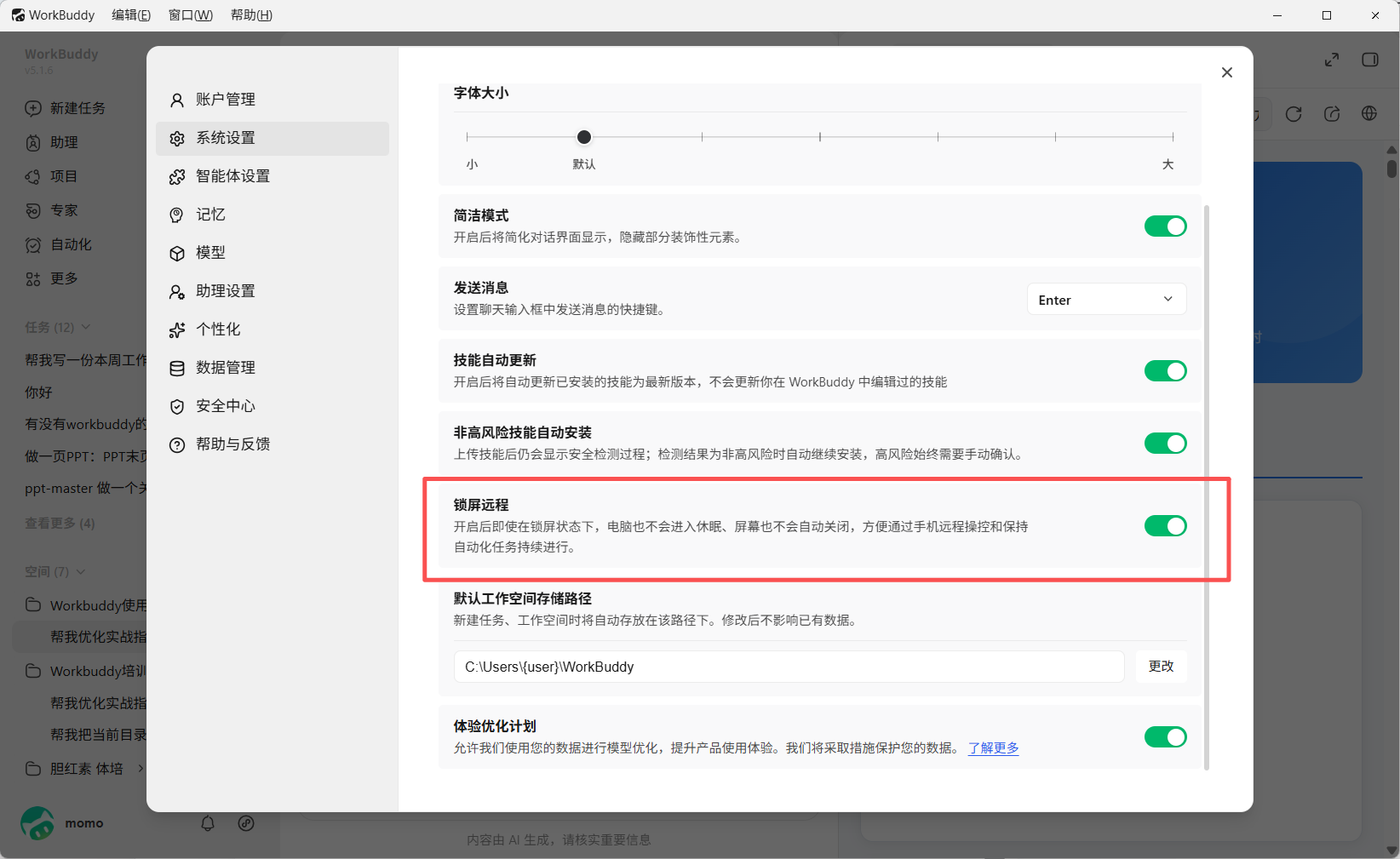
Task: Open 帮我把当前目录 task item
Action: click(98, 735)
